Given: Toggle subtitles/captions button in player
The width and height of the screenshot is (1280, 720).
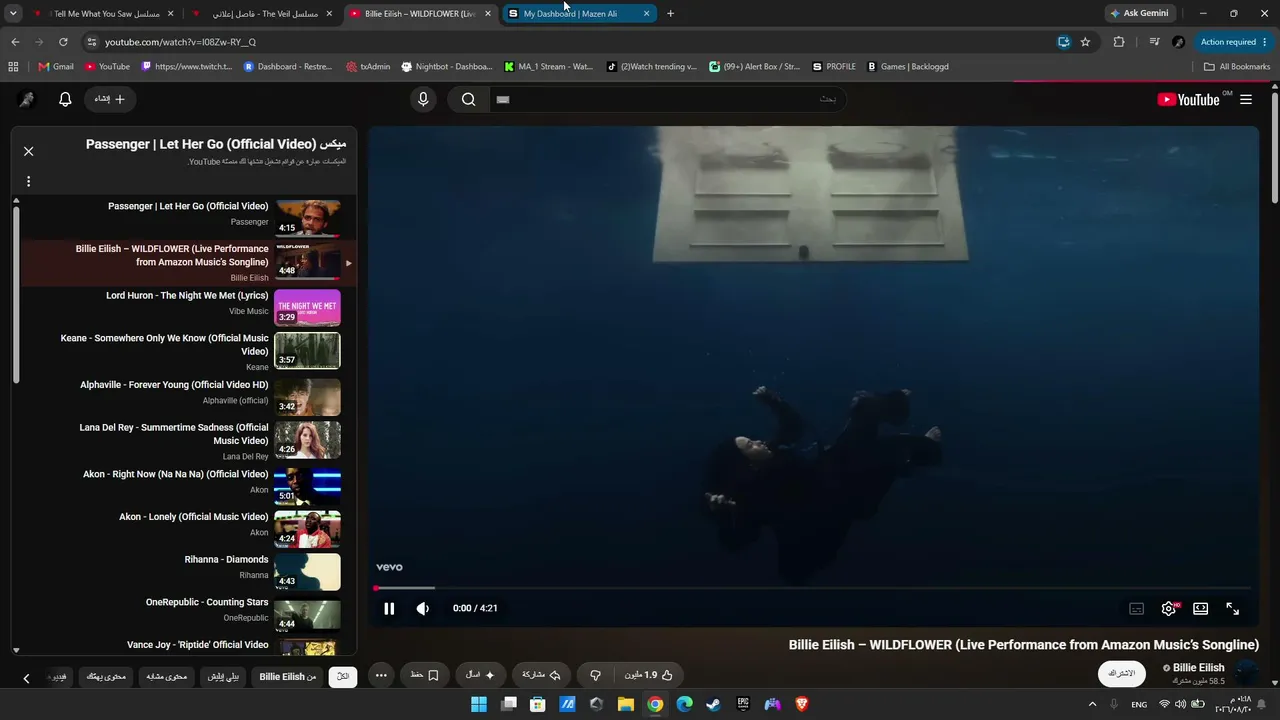Looking at the screenshot, I should [1136, 608].
